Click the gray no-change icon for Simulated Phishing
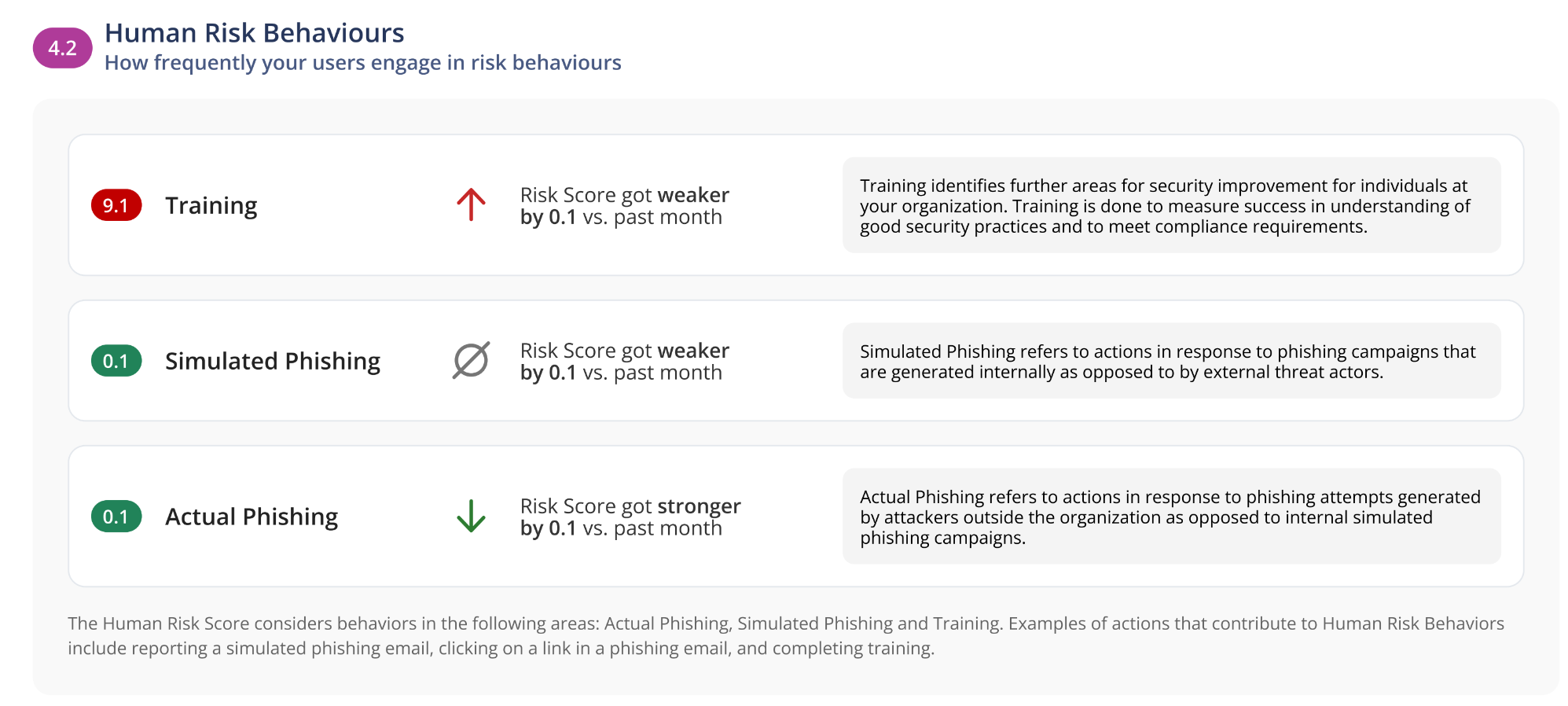This screenshot has height=706, width=1568. coord(471,360)
